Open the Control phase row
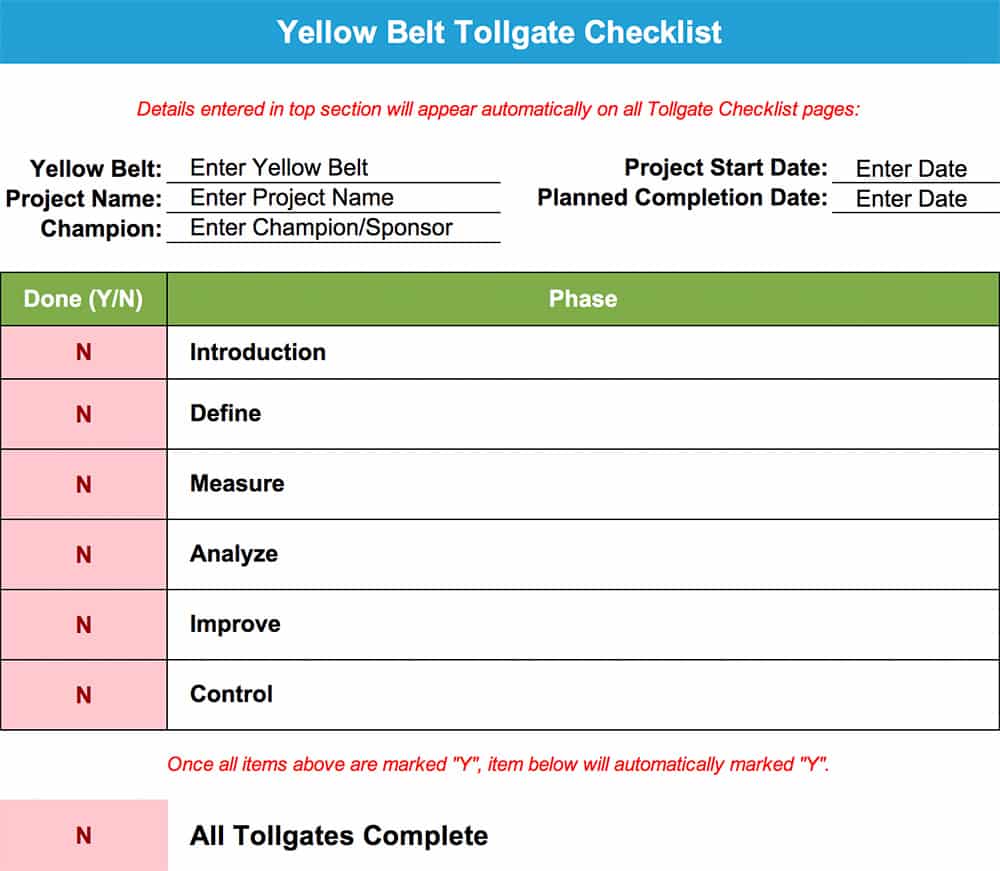The width and height of the screenshot is (1000, 871). point(583,694)
